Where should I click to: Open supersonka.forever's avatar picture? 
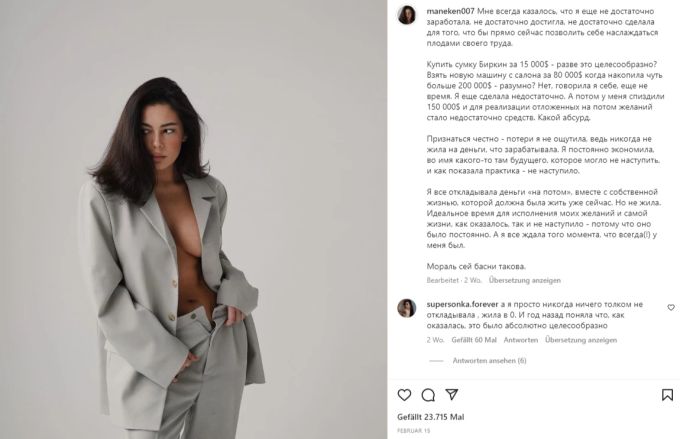pos(407,308)
